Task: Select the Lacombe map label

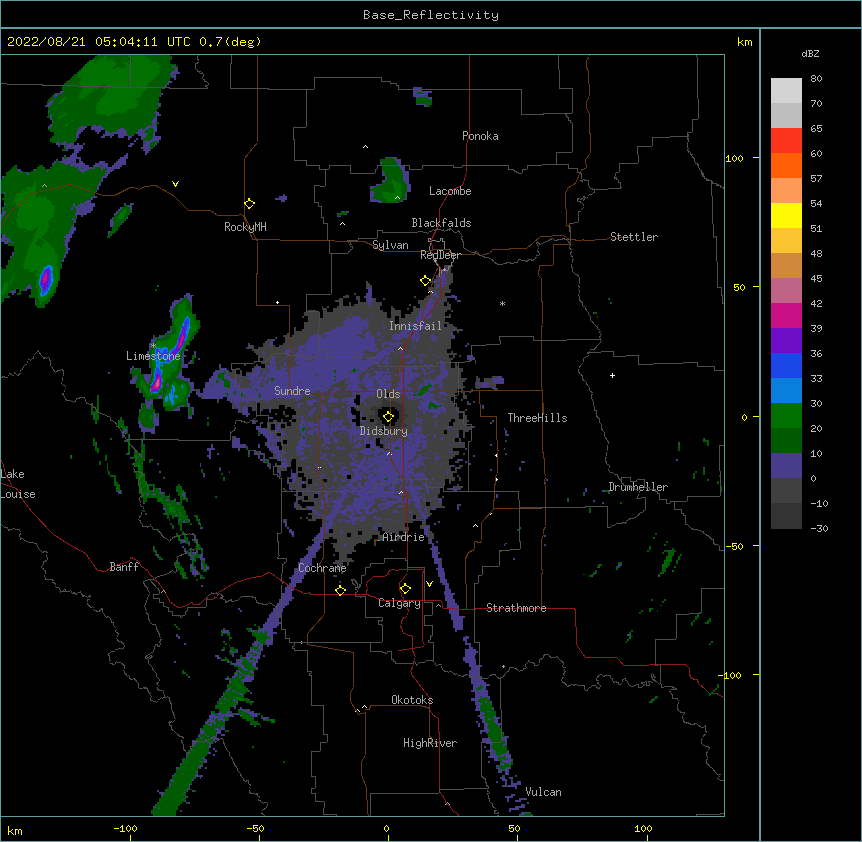Action: 450,191
